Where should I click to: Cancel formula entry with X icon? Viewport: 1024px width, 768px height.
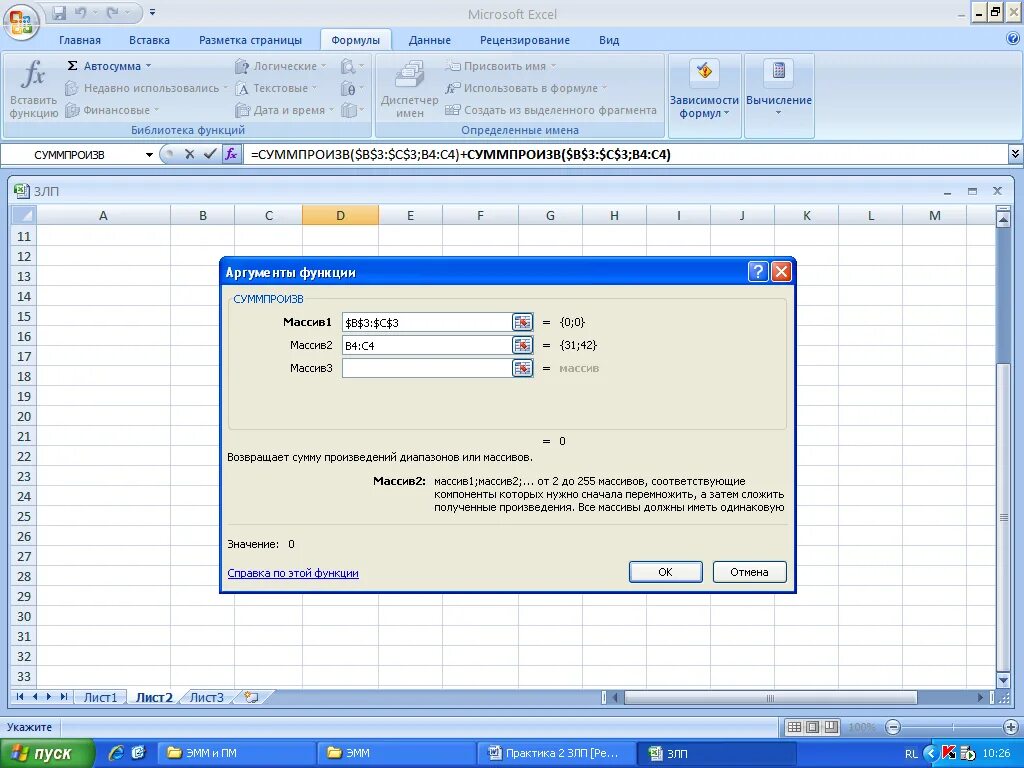(189, 154)
